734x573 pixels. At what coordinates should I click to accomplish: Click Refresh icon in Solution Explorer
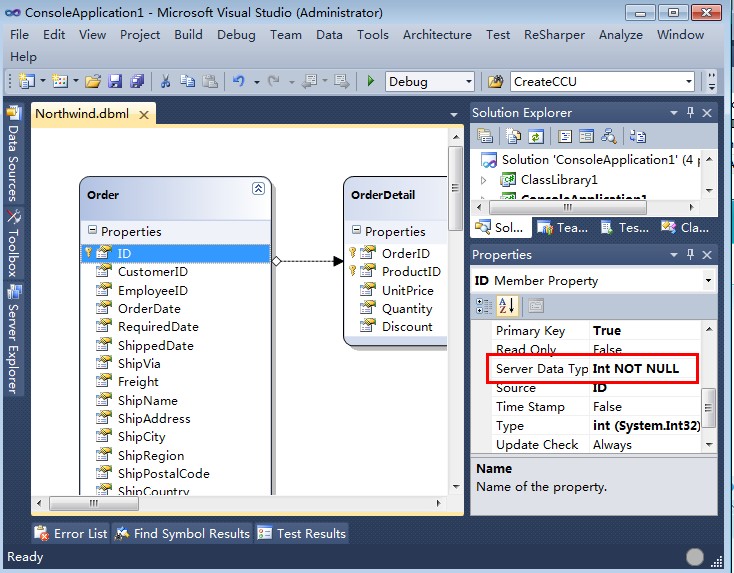(536, 136)
